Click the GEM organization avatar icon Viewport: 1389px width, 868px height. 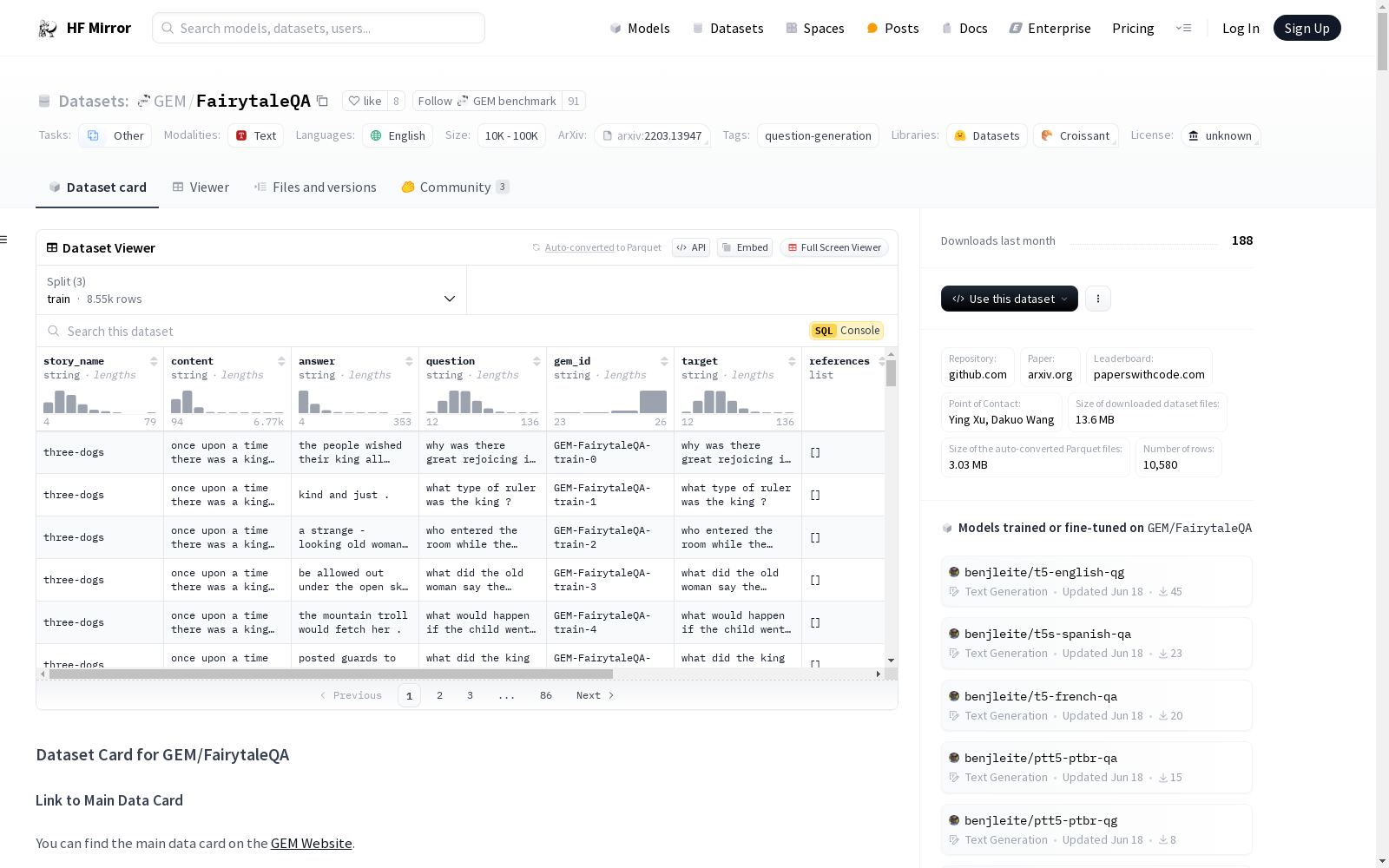tap(144, 102)
